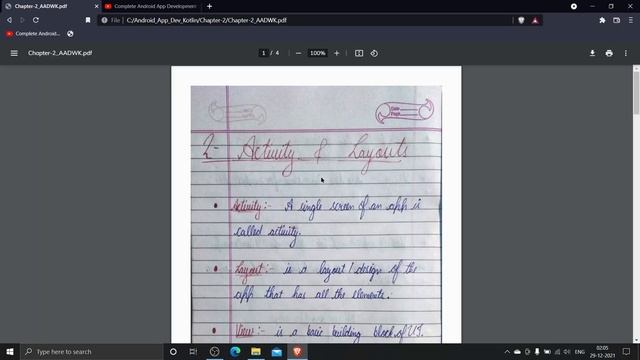The image size is (640, 360).
Task: Show hidden system tray icons
Action: [507, 351]
